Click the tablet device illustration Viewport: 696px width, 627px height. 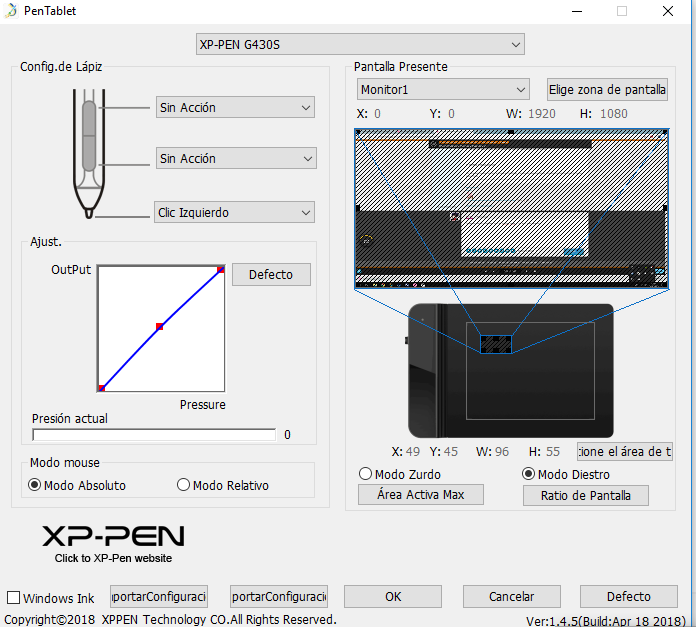click(510, 371)
